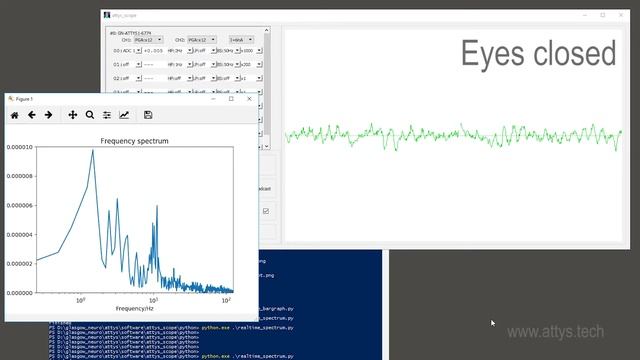Click the tallest spectrum peak in the plot
The height and width of the screenshot is (360, 640).
(93, 151)
